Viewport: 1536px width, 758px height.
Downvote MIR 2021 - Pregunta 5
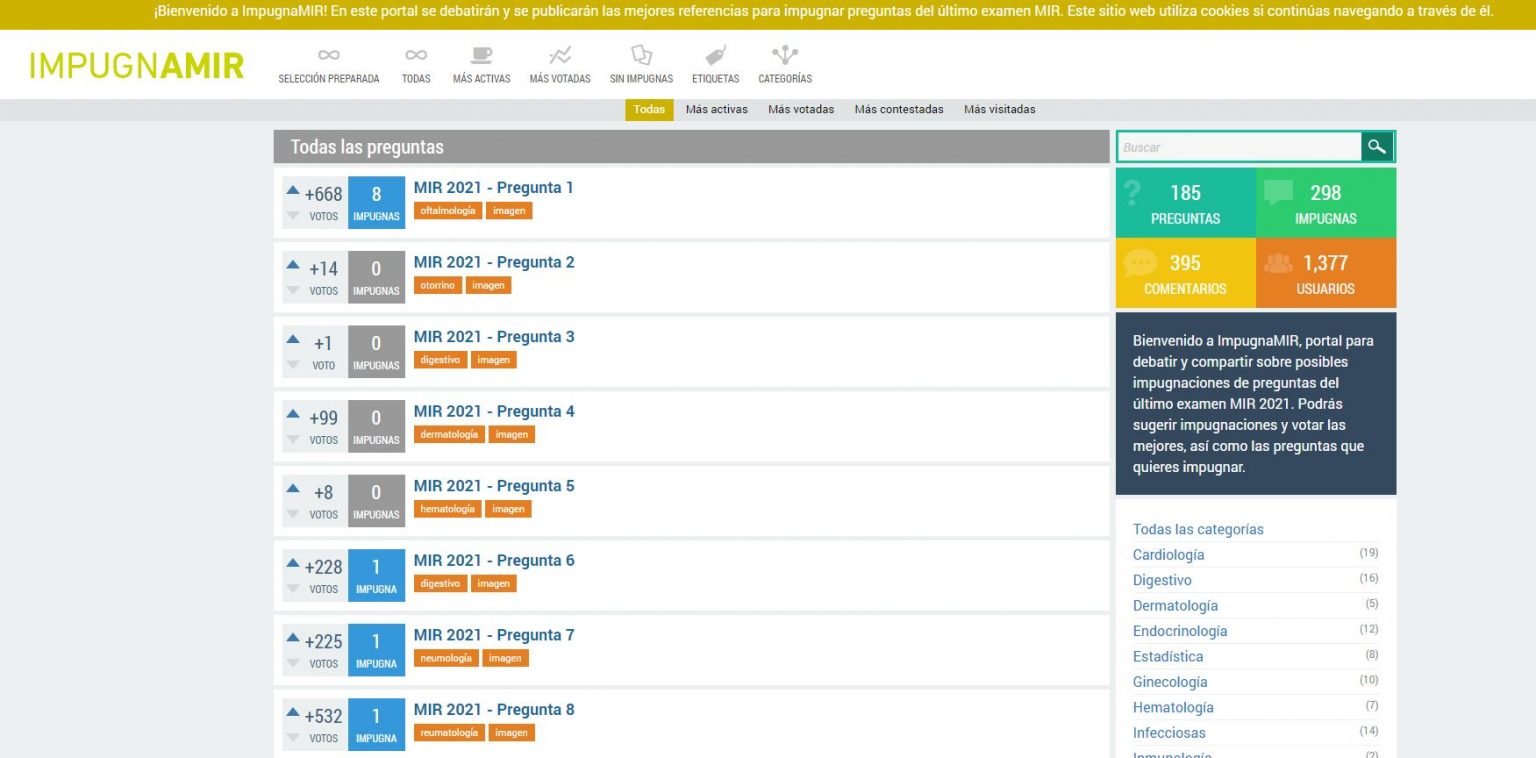[x=293, y=514]
